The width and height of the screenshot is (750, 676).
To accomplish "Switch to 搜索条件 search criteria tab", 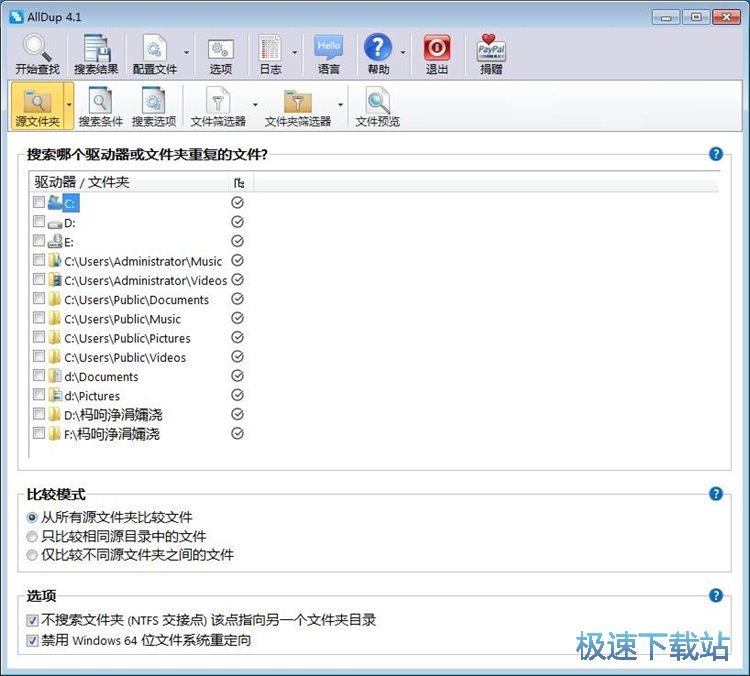I will [101, 107].
